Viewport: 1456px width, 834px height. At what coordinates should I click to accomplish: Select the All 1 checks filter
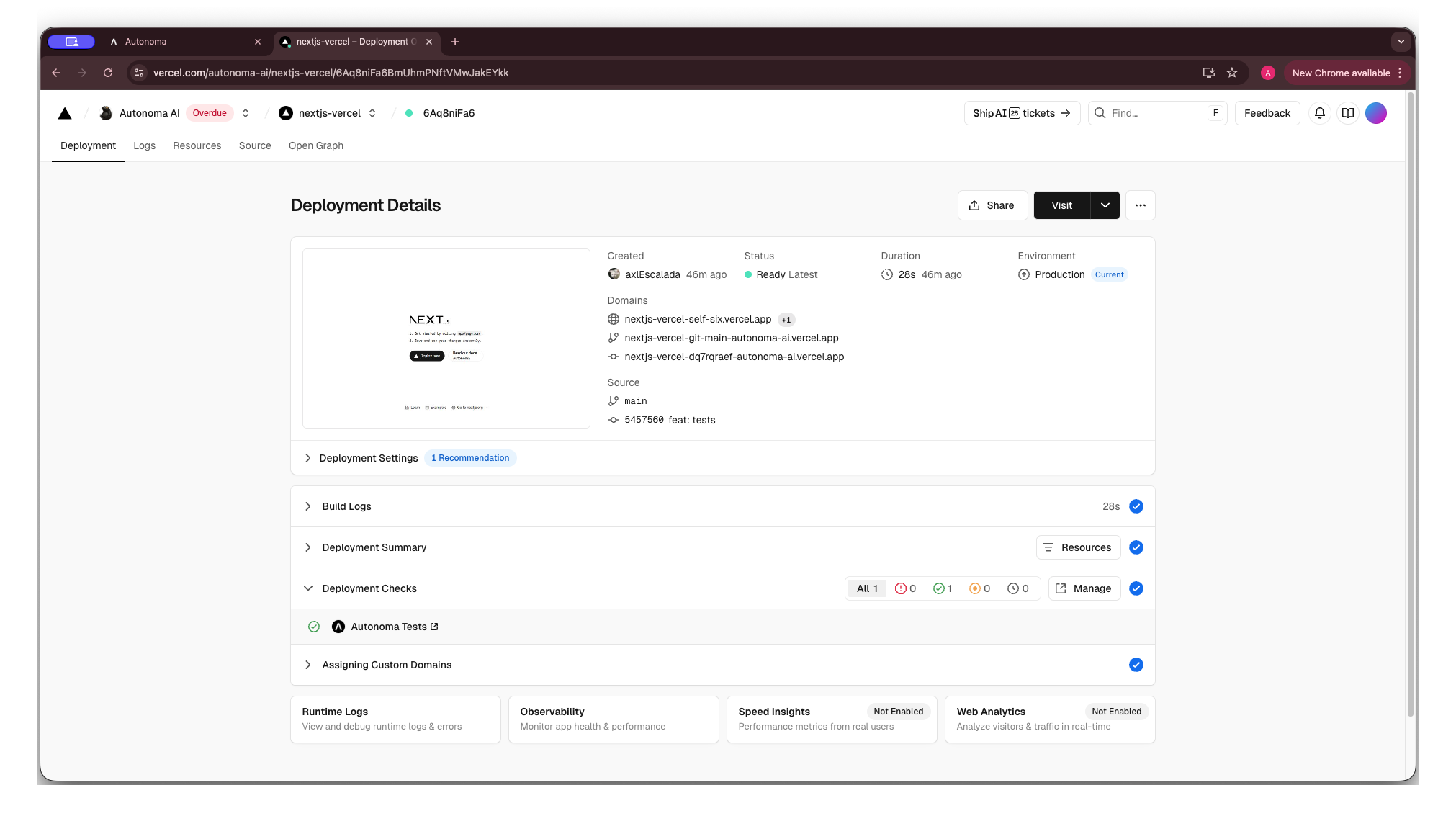tap(867, 588)
